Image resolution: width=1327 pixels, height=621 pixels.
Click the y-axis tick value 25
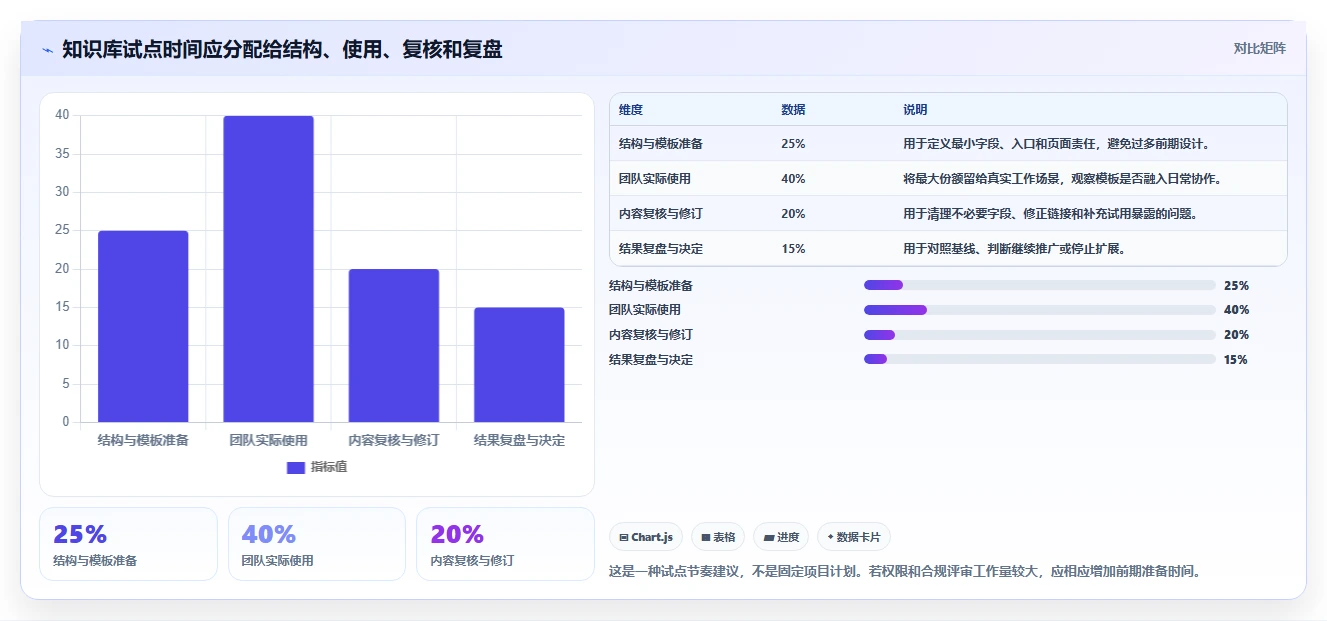tap(62, 230)
